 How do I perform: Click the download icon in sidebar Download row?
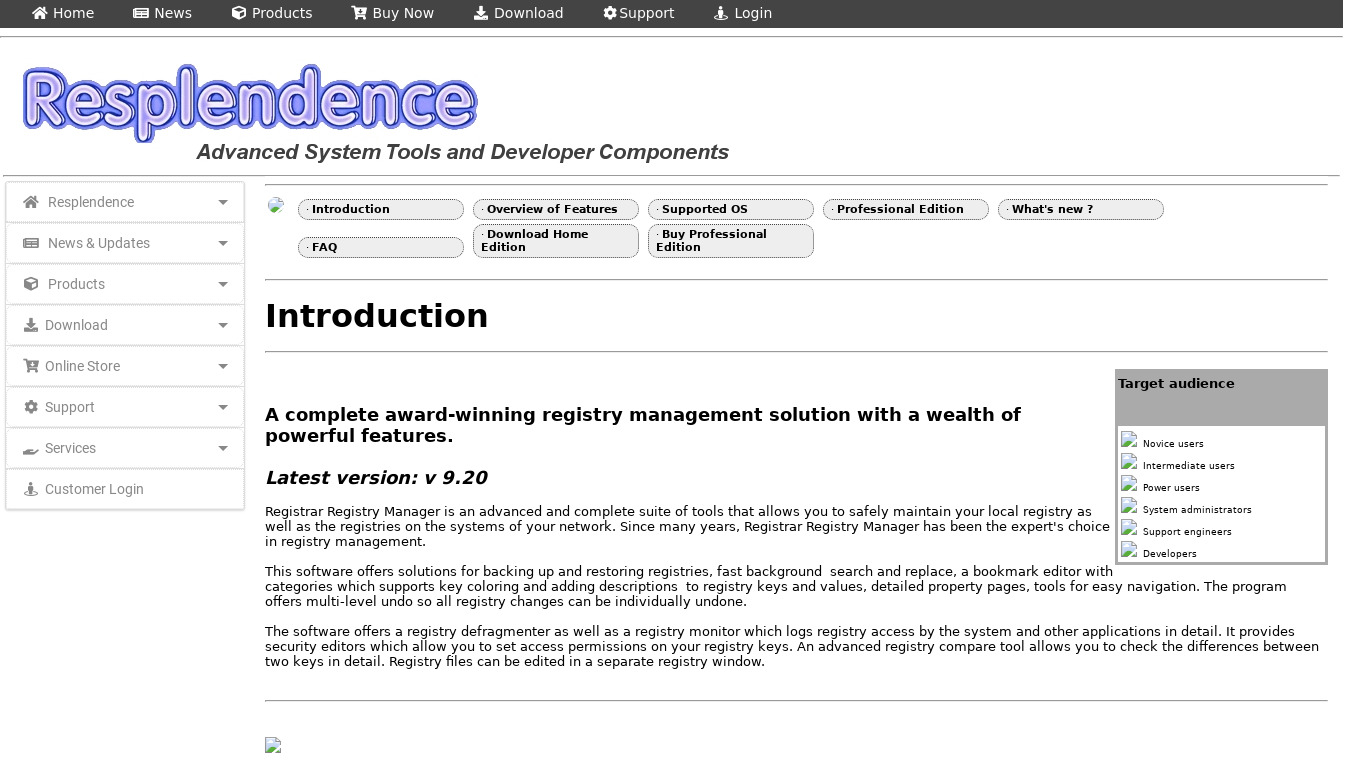pyautogui.click(x=31, y=325)
